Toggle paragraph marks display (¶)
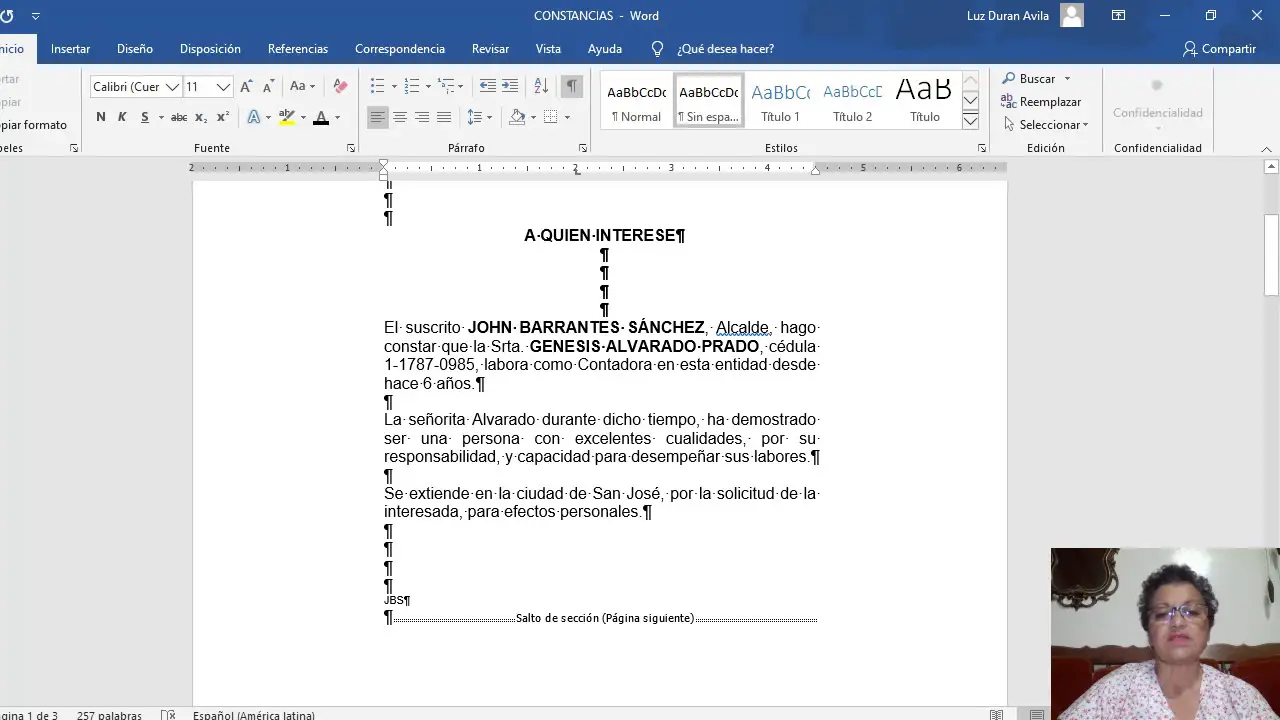Viewport: 1280px width, 720px height. pos(571,86)
